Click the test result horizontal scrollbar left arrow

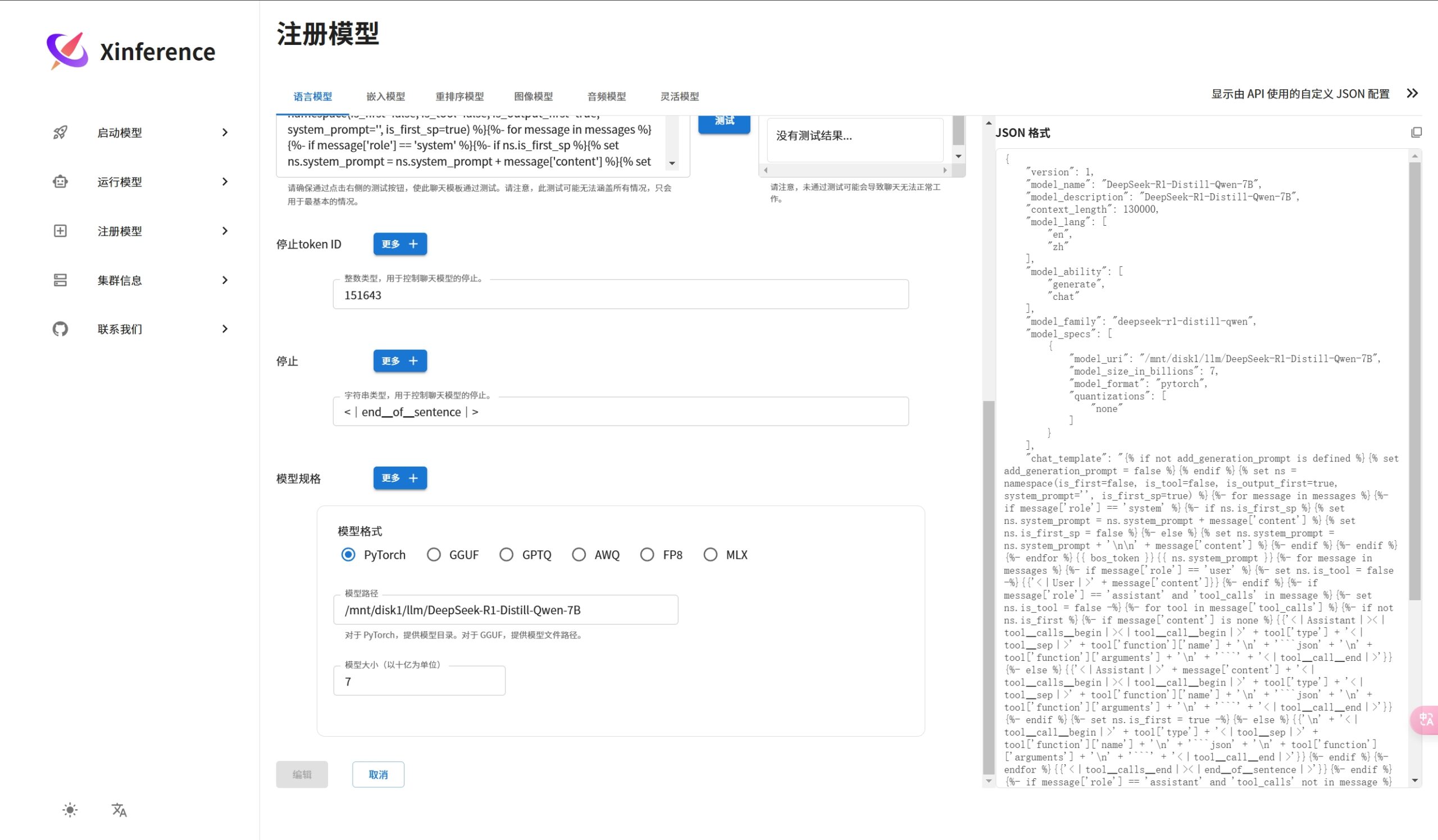point(765,170)
